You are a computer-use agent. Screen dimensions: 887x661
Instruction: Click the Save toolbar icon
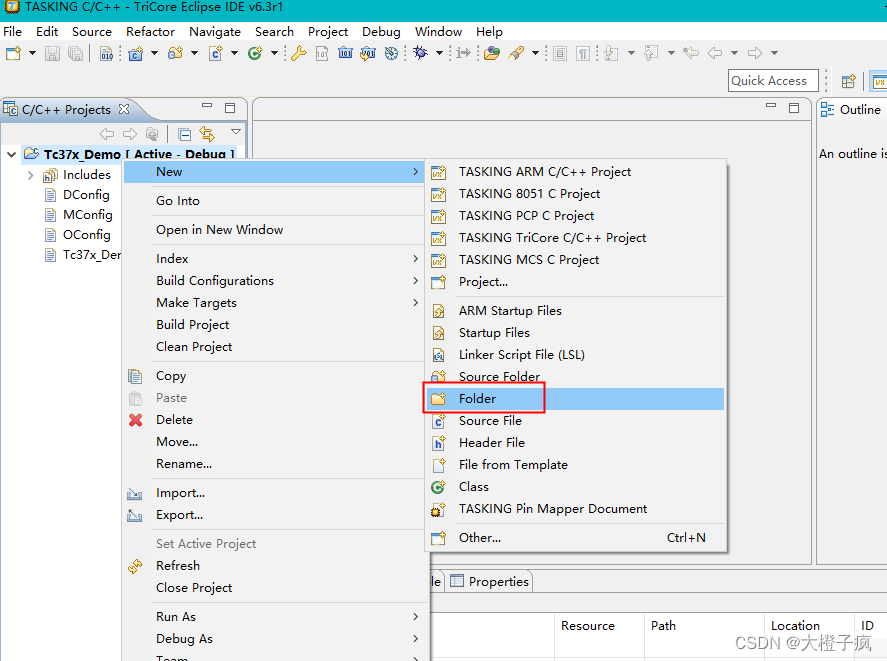(52, 53)
